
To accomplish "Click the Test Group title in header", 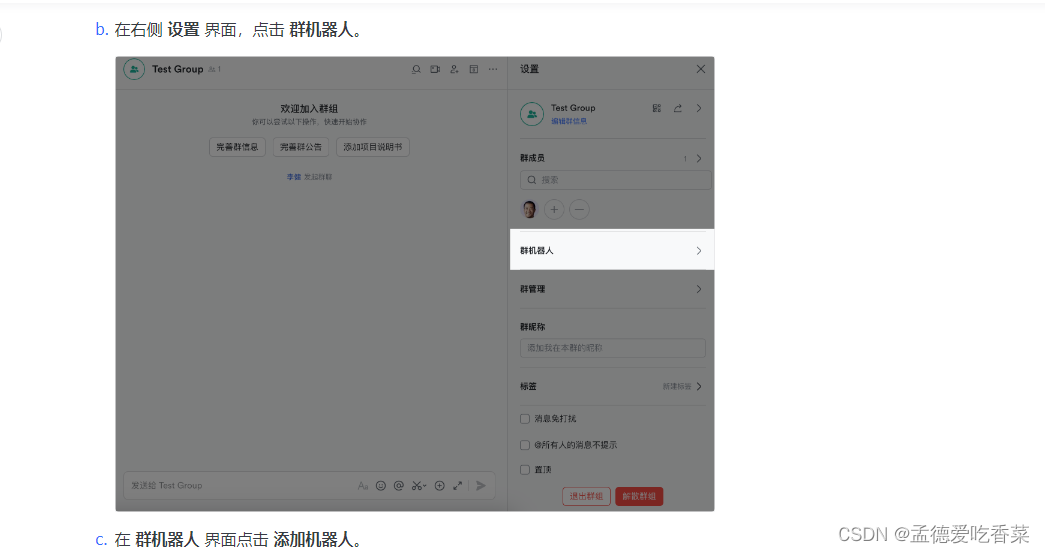I will [177, 69].
